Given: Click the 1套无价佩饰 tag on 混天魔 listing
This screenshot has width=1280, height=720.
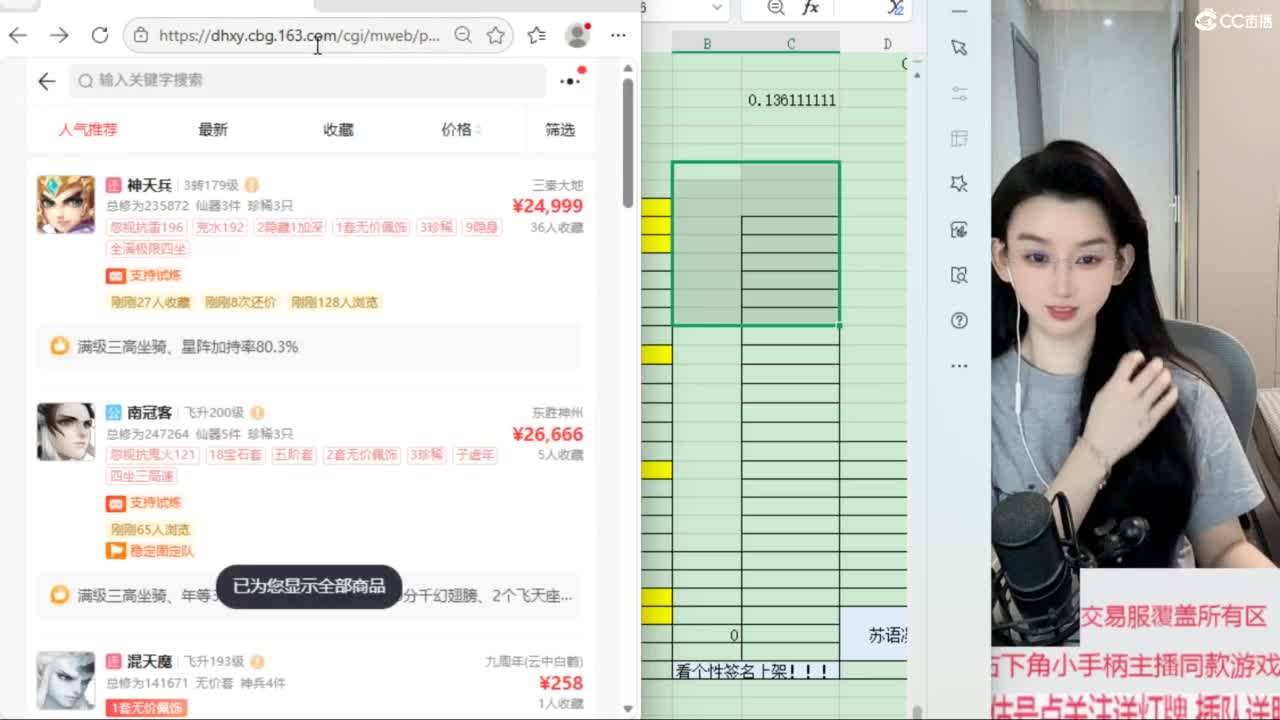Looking at the screenshot, I should (146, 708).
